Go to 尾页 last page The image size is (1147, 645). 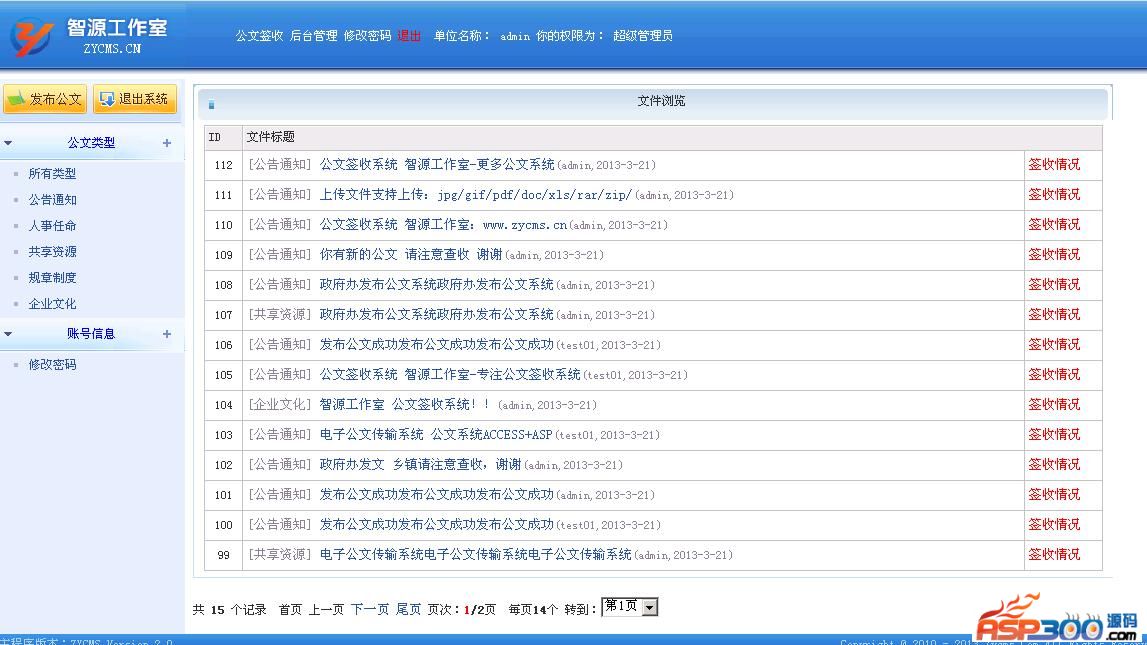408,609
